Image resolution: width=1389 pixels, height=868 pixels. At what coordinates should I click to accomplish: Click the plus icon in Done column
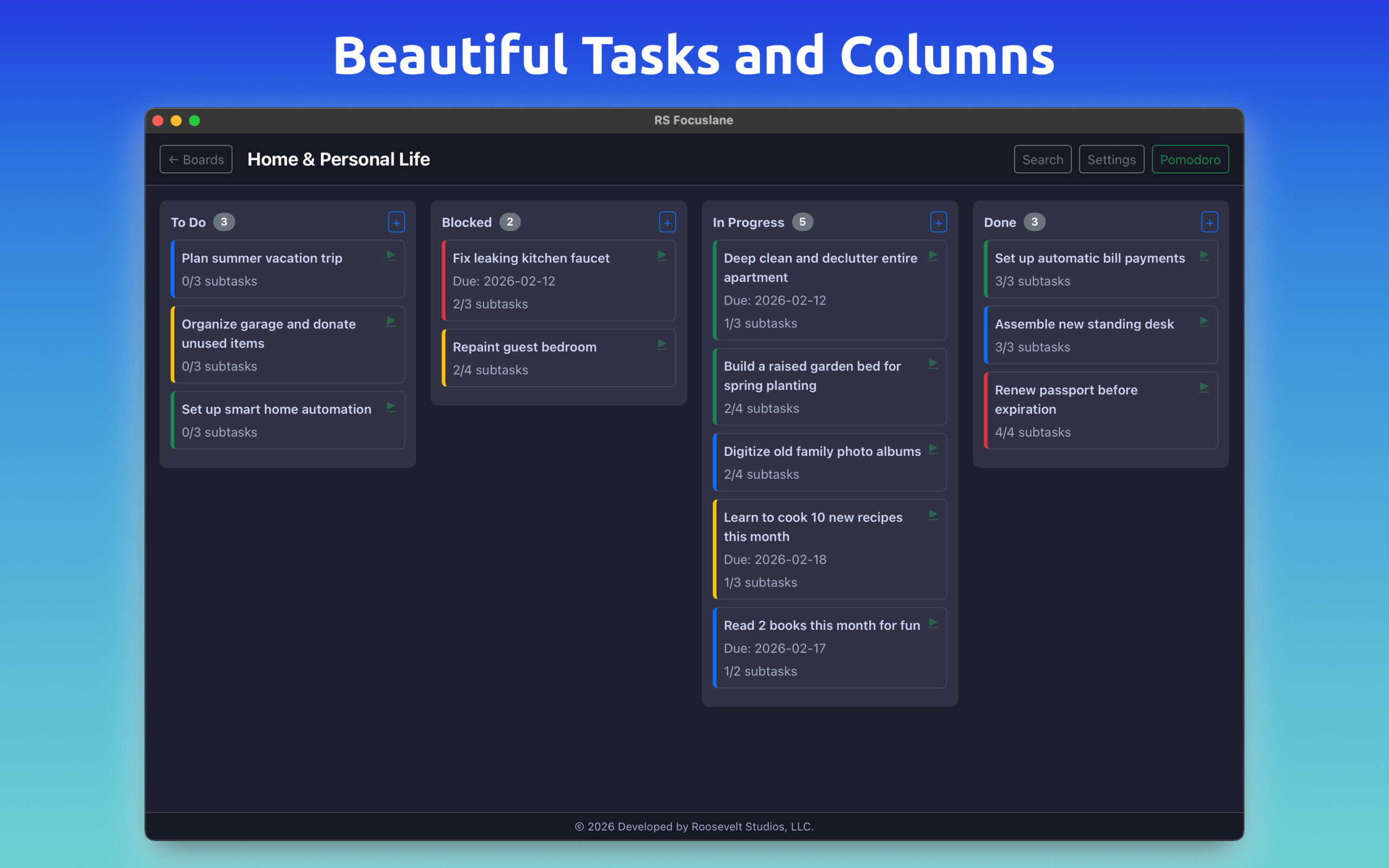pos(1209,222)
